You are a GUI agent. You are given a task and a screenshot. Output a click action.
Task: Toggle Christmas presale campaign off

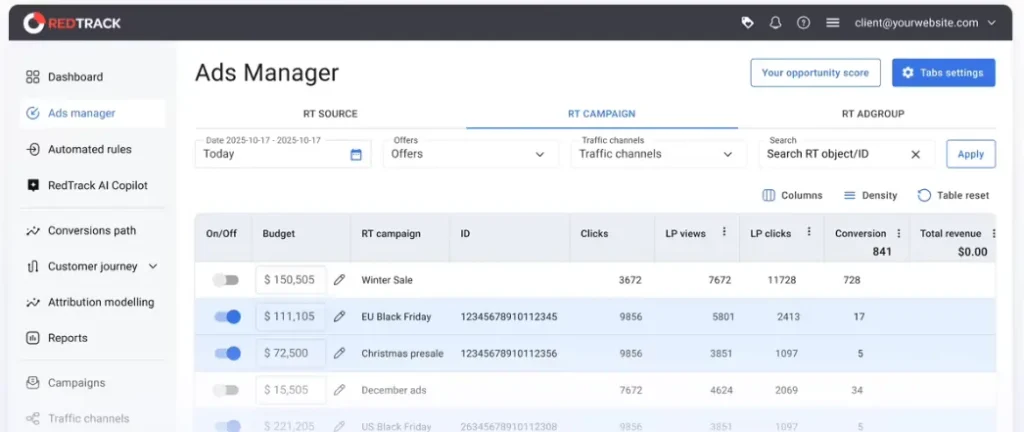point(227,353)
